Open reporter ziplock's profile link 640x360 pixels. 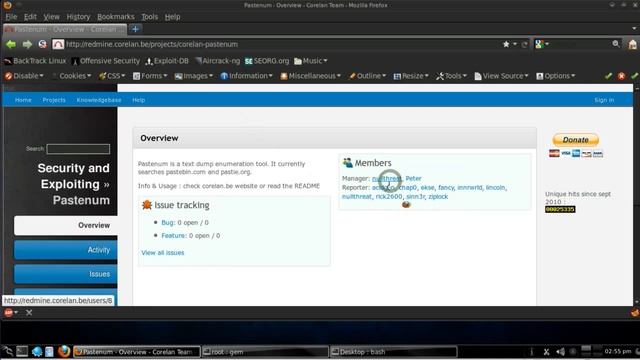438,196
